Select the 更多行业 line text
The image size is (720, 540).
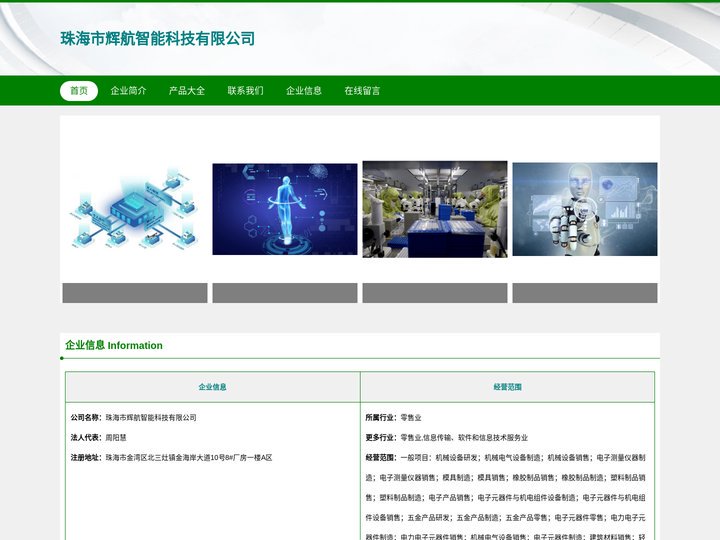[x=447, y=438]
